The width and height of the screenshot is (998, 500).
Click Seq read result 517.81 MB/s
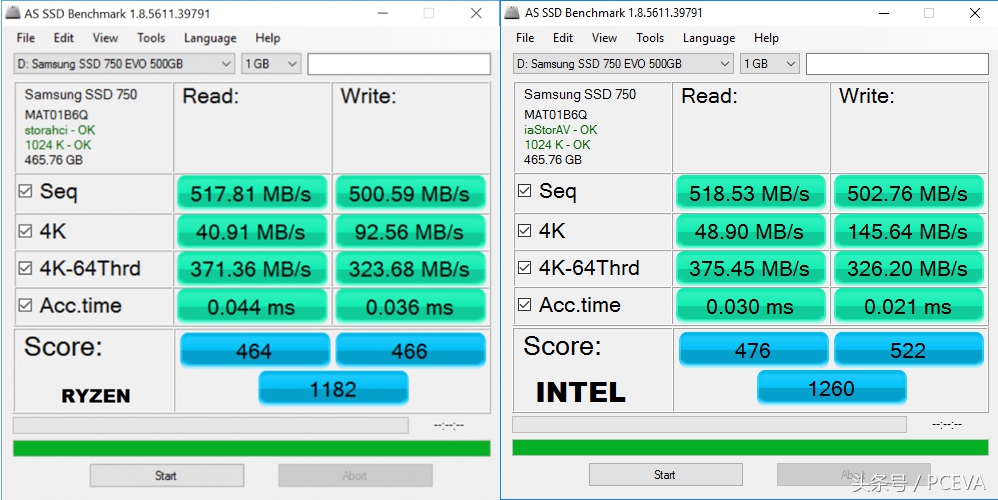(251, 193)
